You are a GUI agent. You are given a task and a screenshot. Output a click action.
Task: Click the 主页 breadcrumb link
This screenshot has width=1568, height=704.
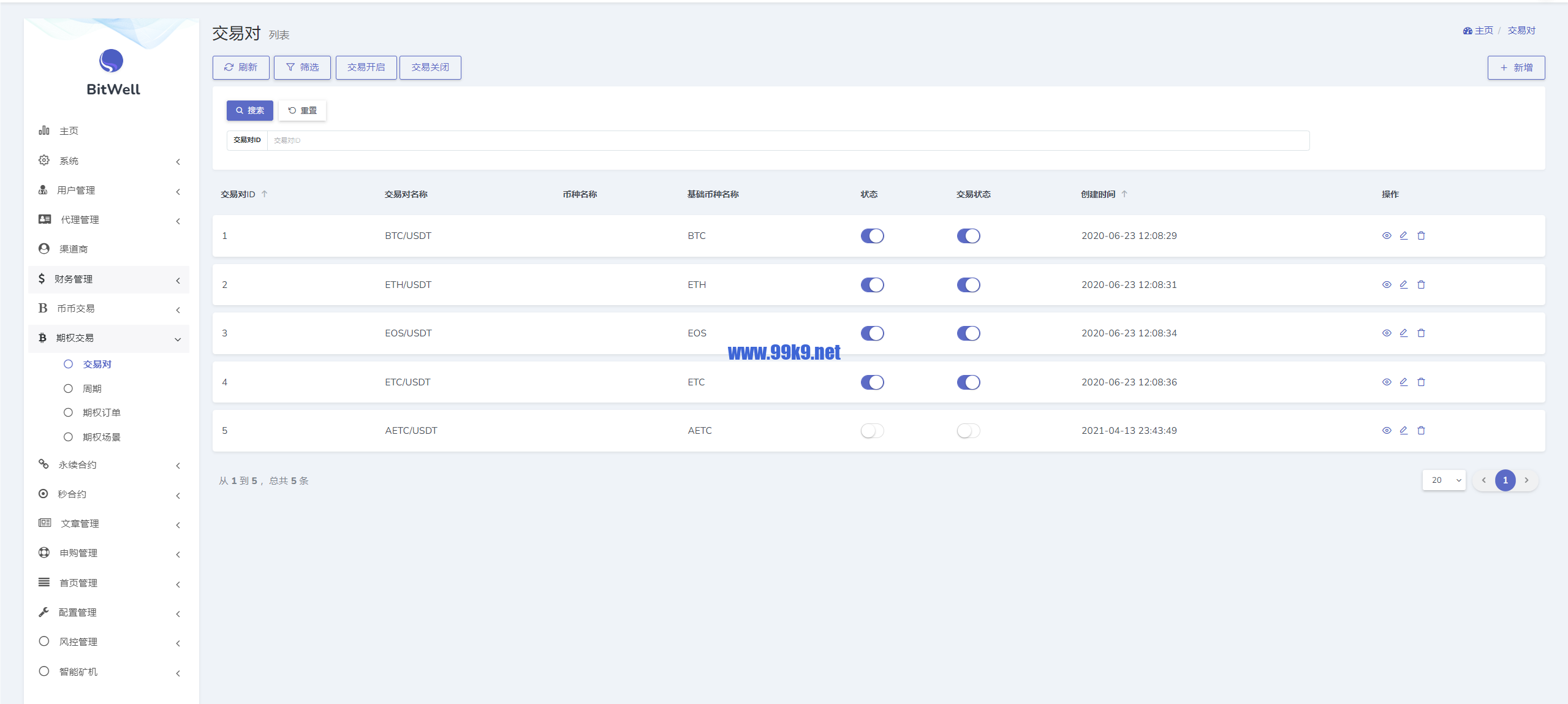click(1477, 31)
